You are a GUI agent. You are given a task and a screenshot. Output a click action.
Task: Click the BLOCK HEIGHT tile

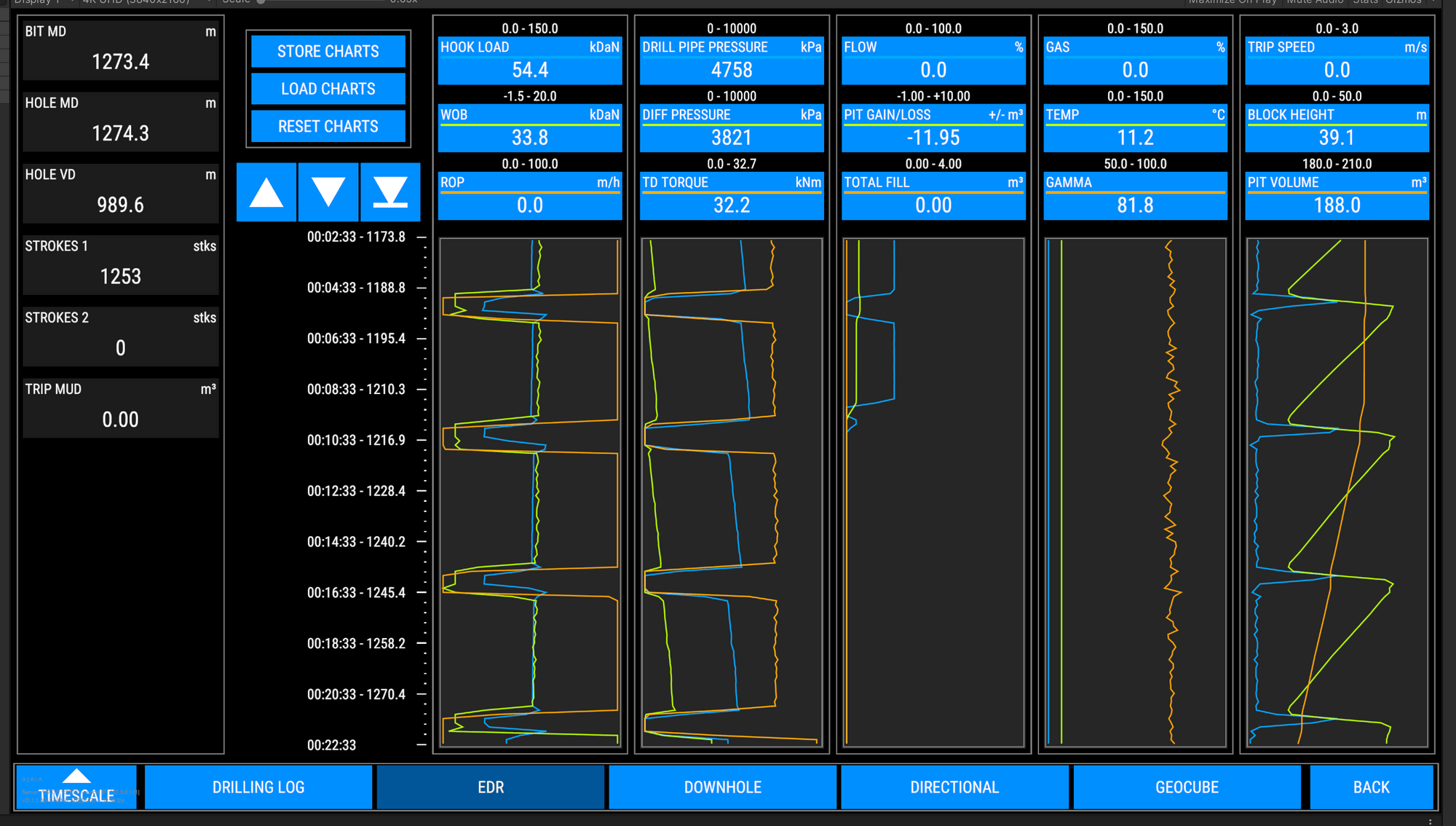(1337, 128)
